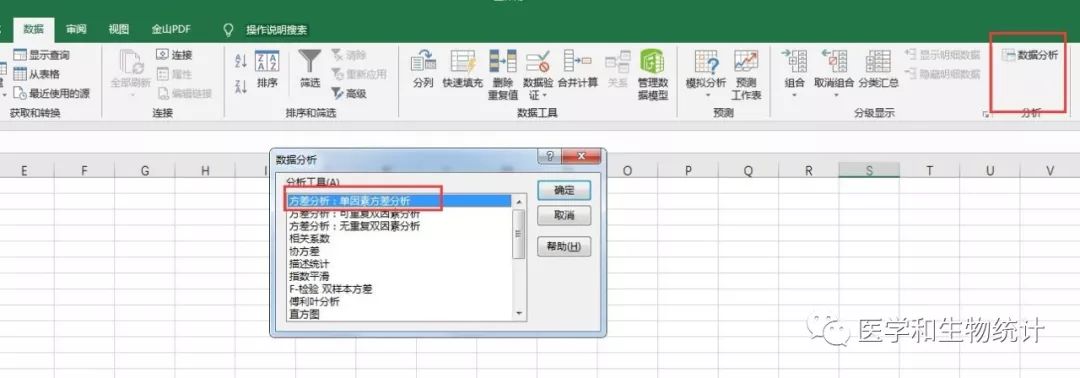Toggle the Filter (筛选) funnel
This screenshot has height=378, width=1080.
(310, 69)
